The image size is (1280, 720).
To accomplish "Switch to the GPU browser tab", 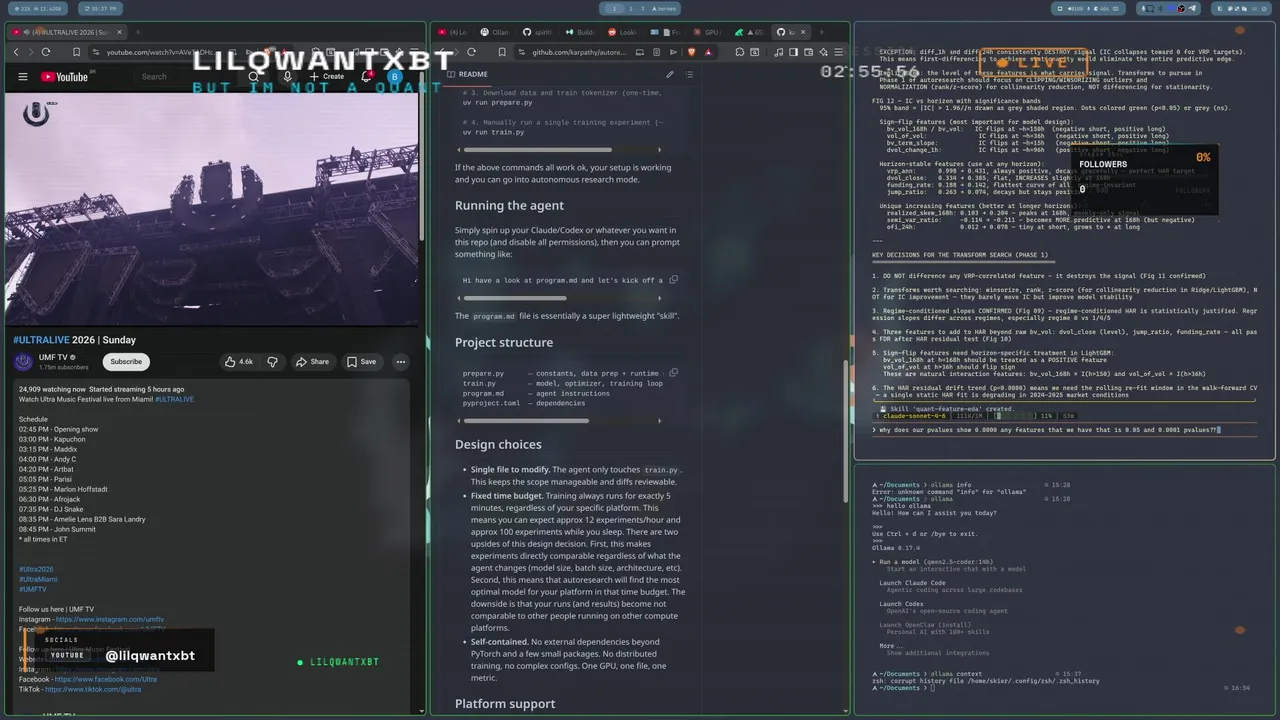I will coord(708,32).
